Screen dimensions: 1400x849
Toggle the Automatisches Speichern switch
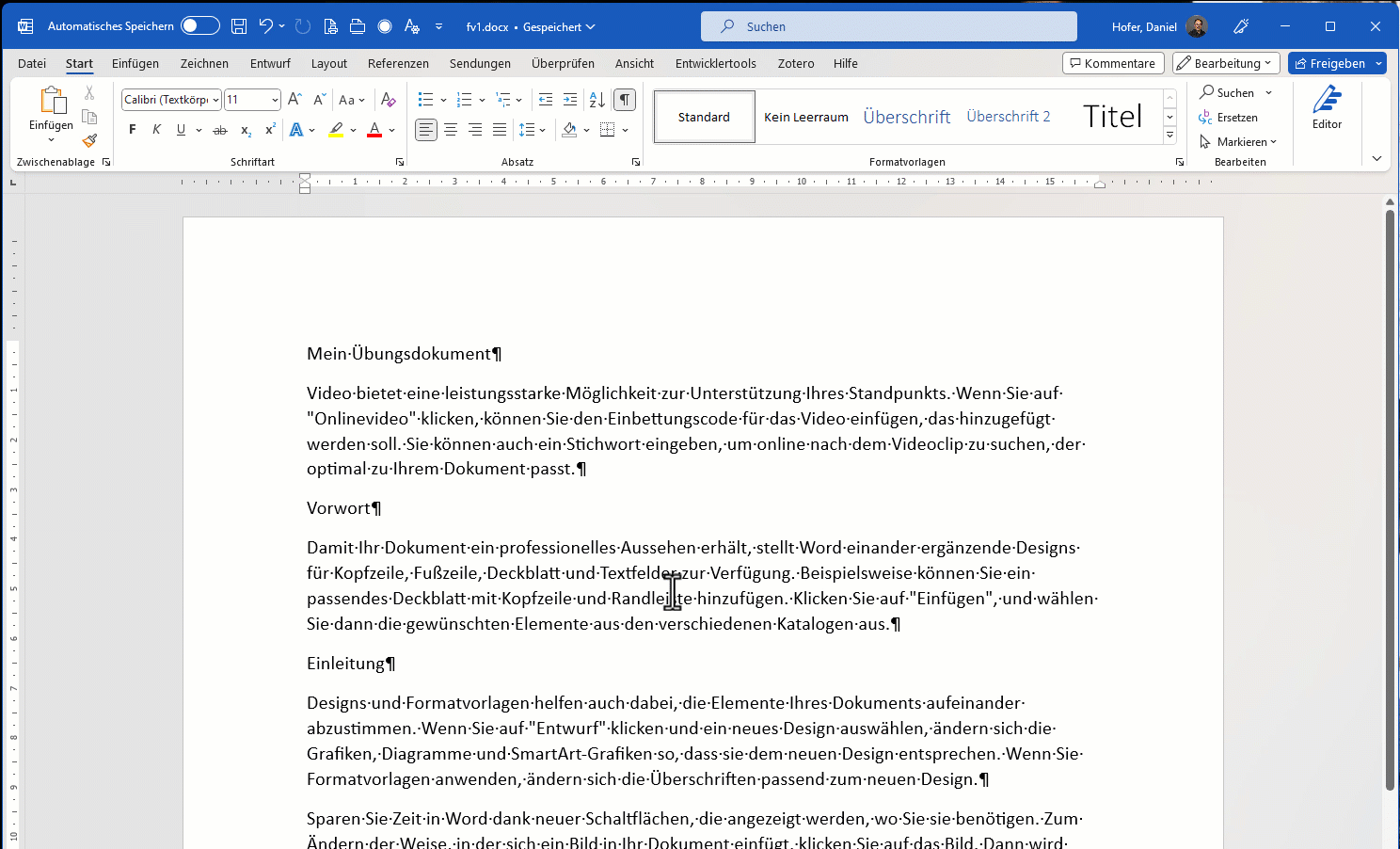pos(199,26)
